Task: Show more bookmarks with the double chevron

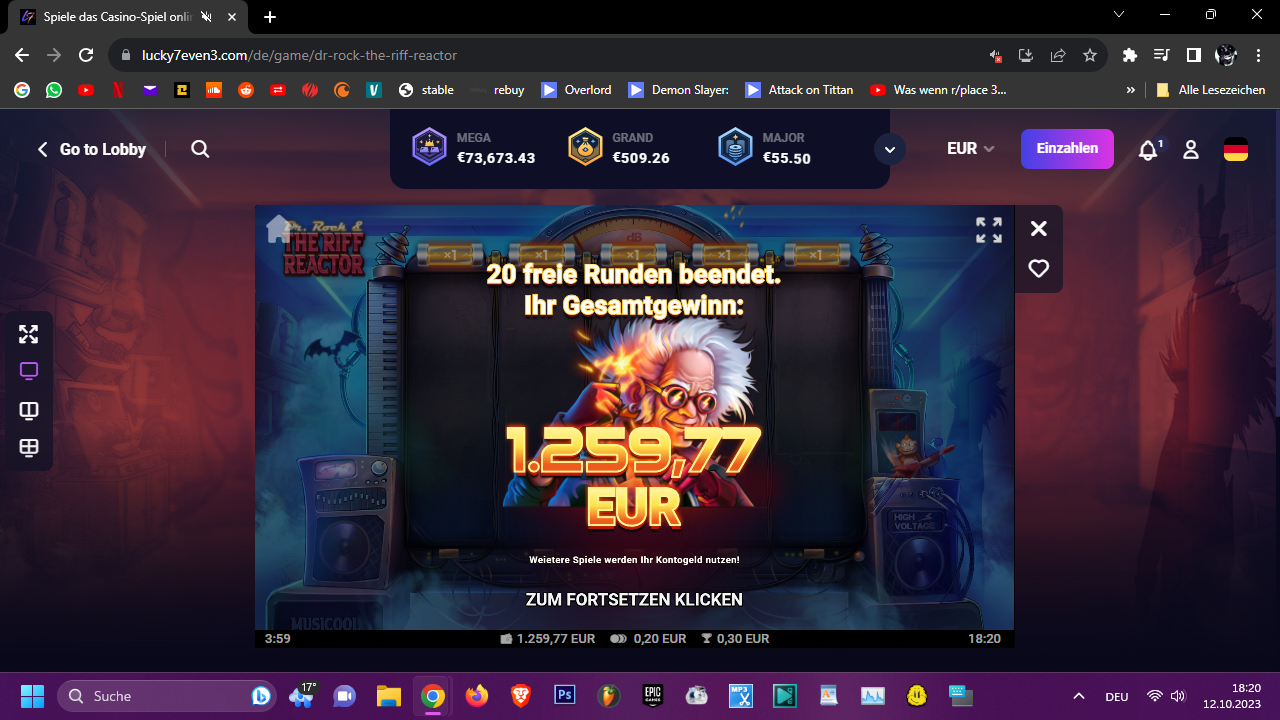Action: [1131, 90]
